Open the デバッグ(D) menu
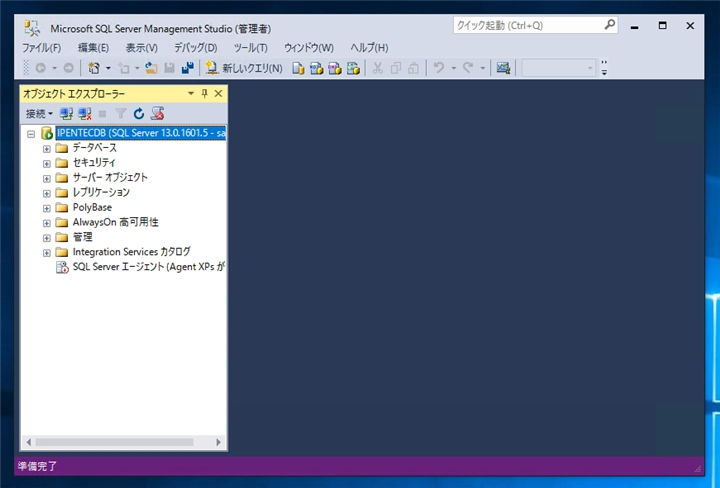The width and height of the screenshot is (720, 488). (x=195, y=48)
